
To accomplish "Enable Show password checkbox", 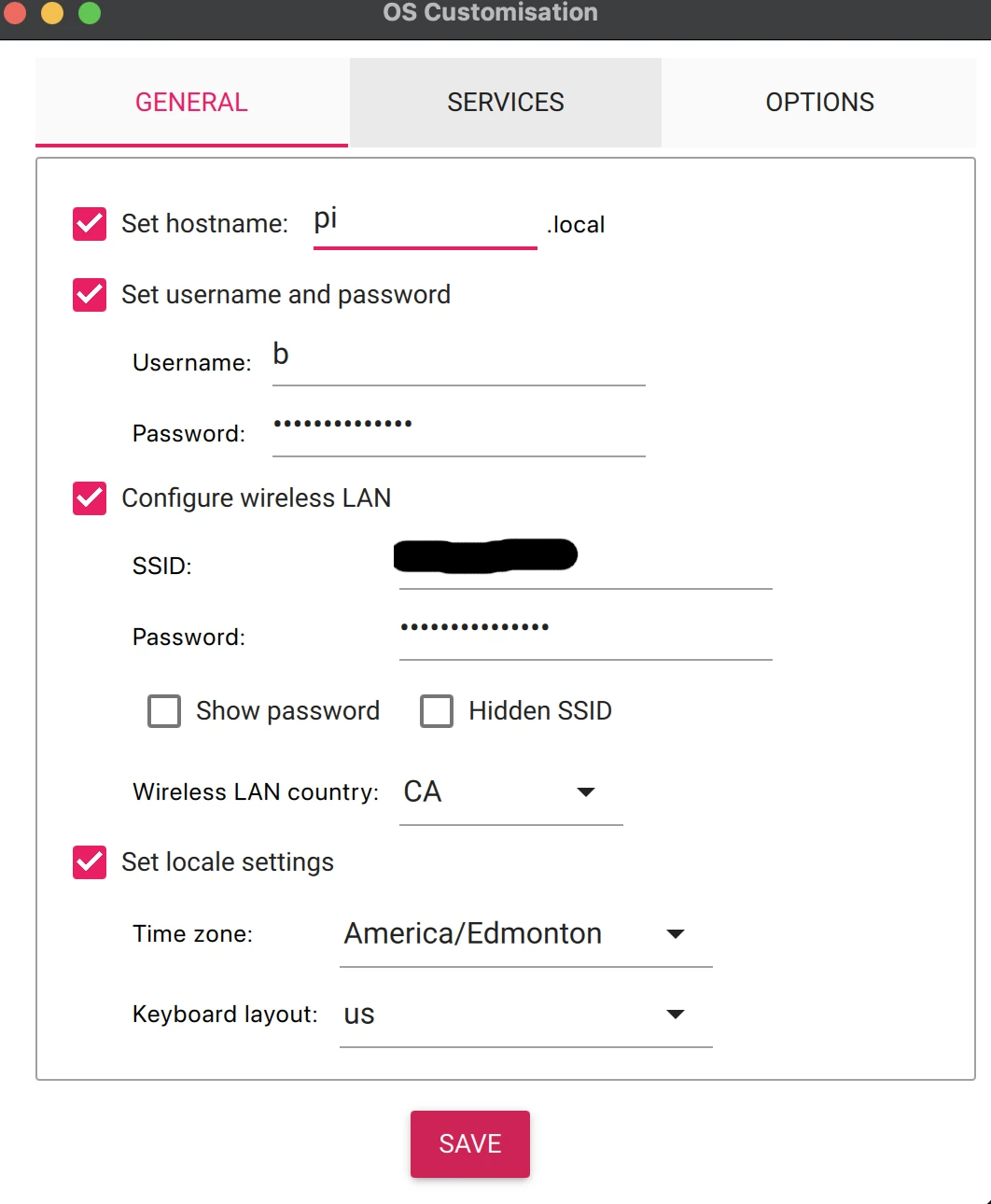I will [164, 711].
